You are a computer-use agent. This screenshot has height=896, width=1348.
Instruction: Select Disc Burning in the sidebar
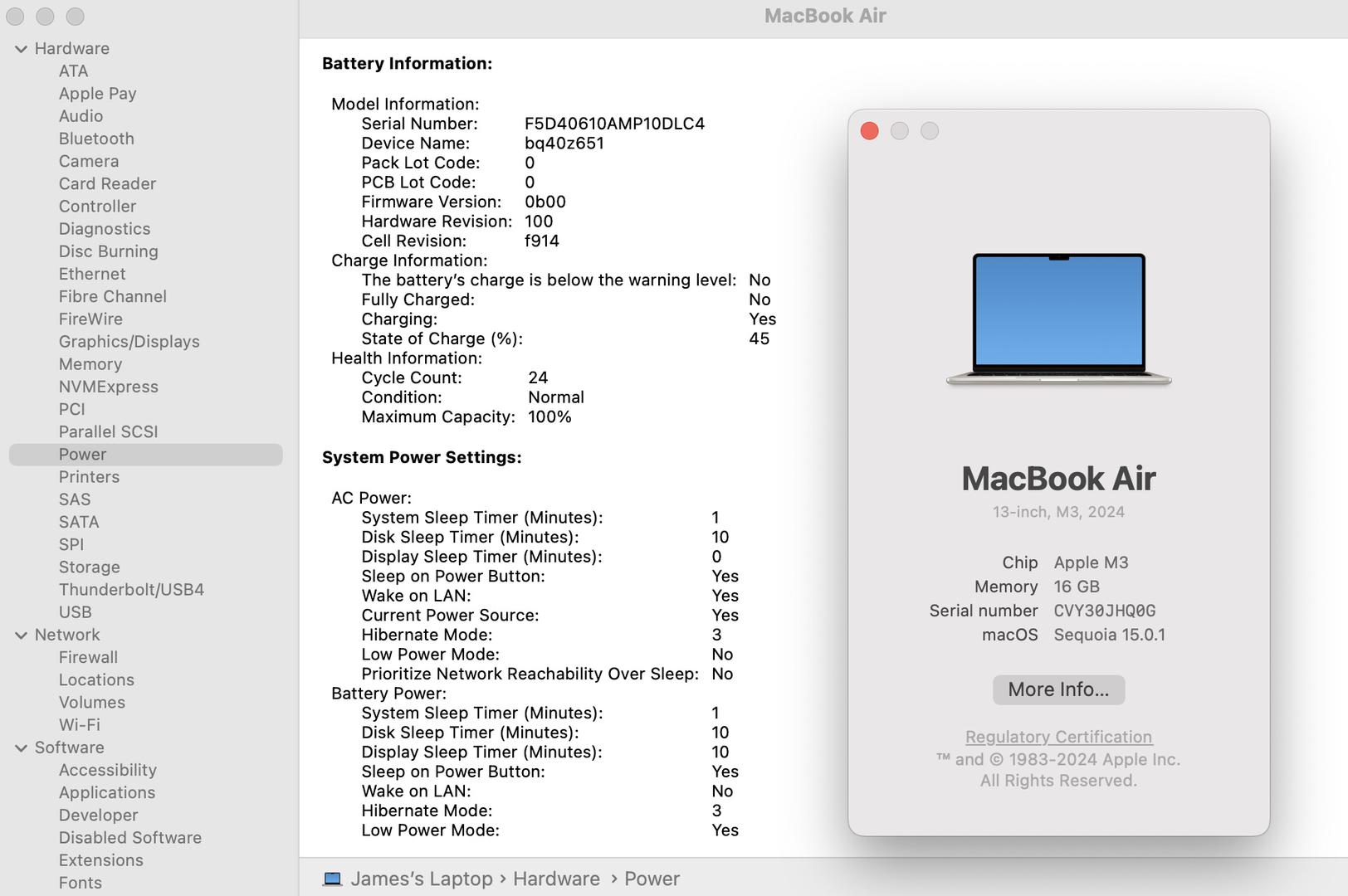108,251
